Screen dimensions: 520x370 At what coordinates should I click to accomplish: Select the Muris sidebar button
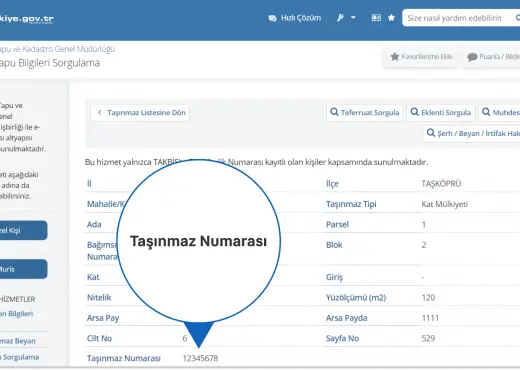23,269
